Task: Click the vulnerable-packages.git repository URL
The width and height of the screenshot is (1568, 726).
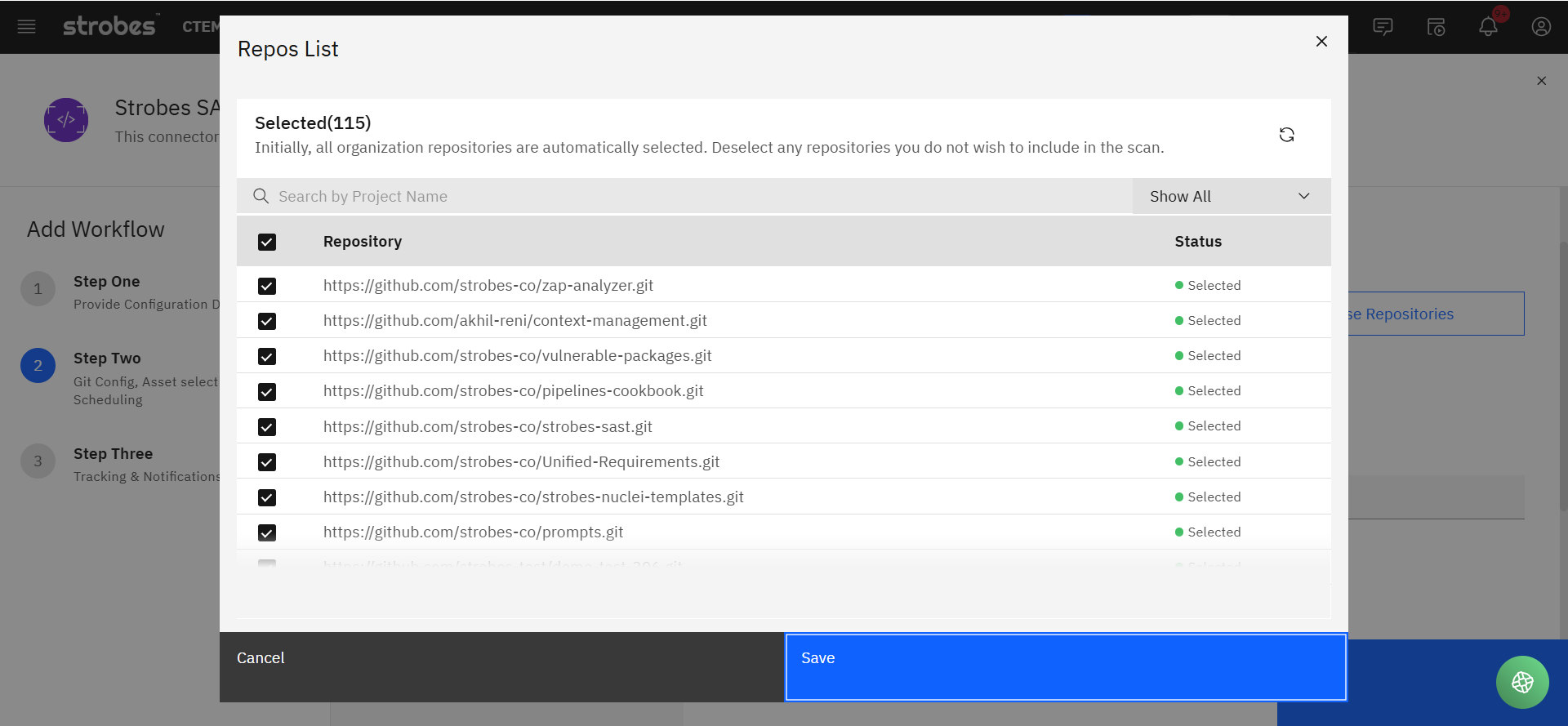Action: coord(518,356)
